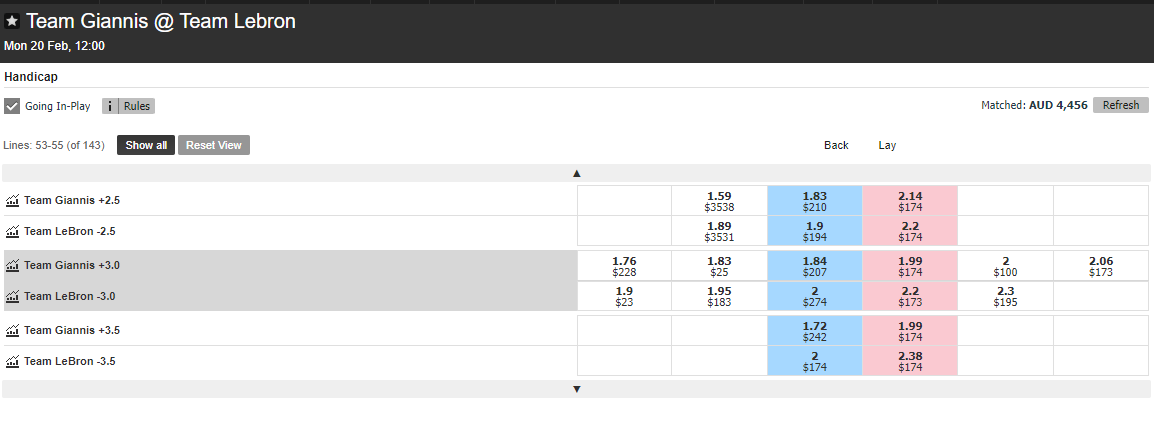This screenshot has height=426, width=1154.
Task: Open chart icon for Team LeBron -3.0
Action: [12, 297]
